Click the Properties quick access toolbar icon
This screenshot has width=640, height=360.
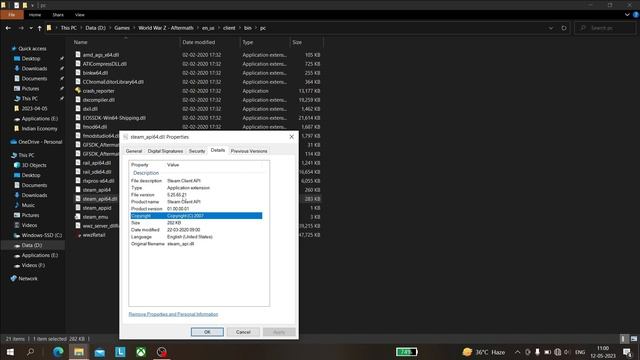(17, 5)
